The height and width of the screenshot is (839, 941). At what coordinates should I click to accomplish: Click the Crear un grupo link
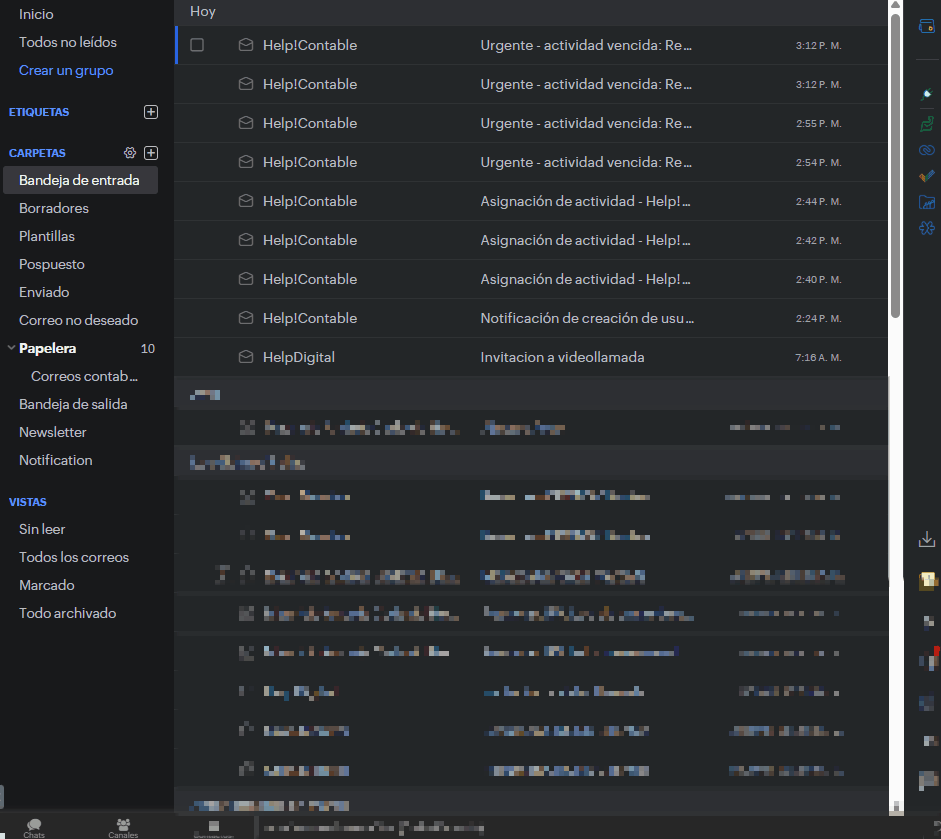click(x=66, y=70)
